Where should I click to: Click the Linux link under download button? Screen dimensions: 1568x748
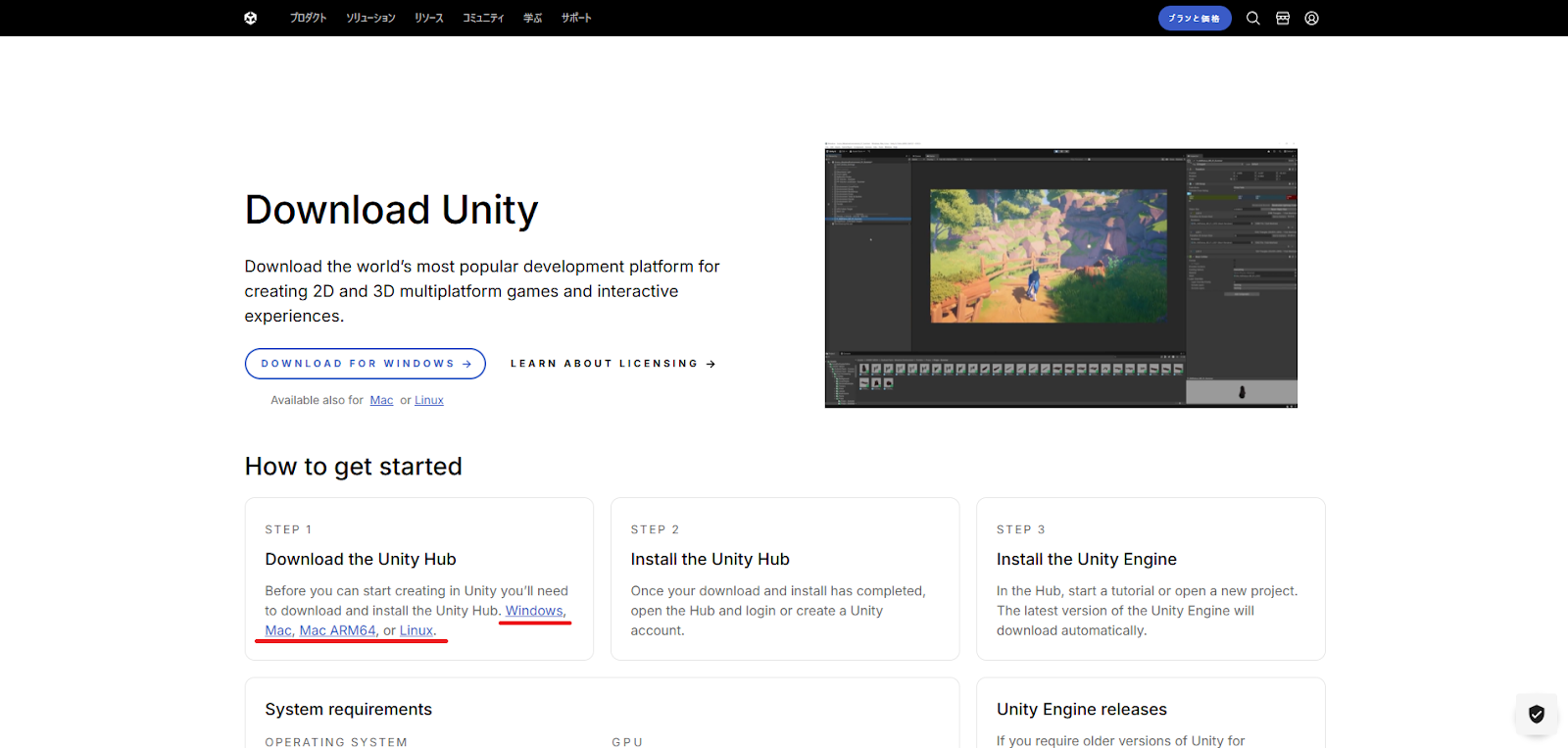(428, 400)
